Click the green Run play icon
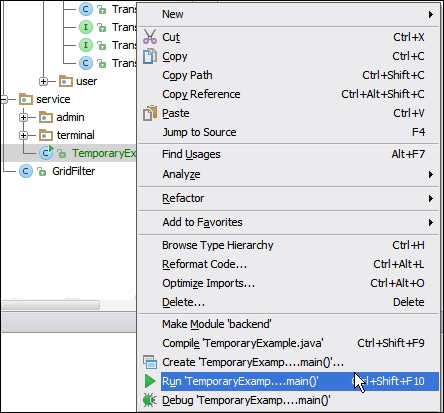The height and width of the screenshot is (413, 444). pos(150,381)
